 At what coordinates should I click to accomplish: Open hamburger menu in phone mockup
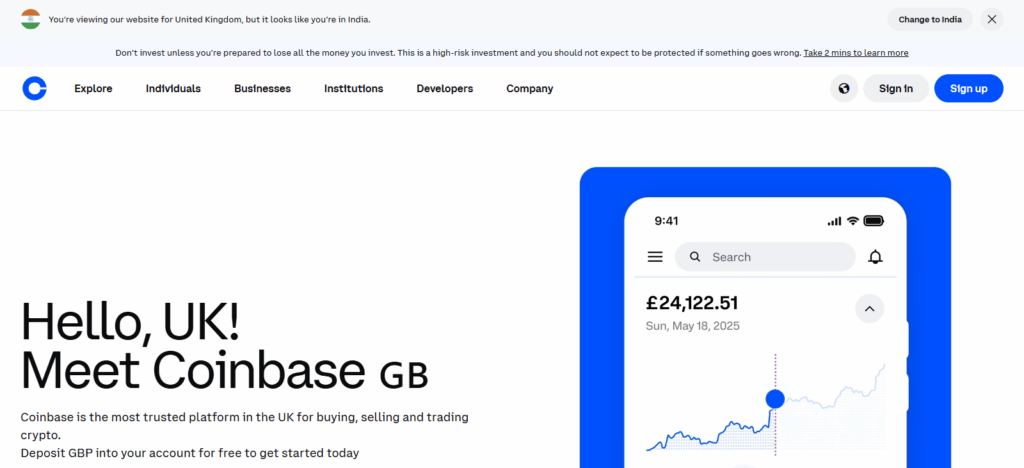tap(655, 257)
